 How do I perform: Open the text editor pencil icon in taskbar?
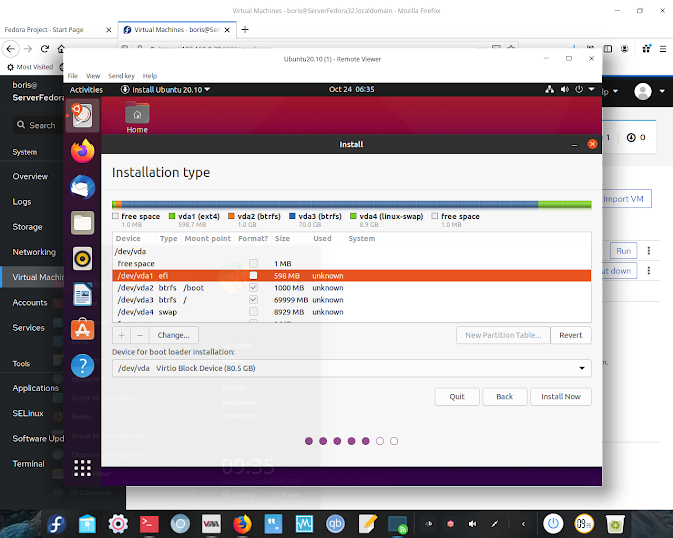367,524
